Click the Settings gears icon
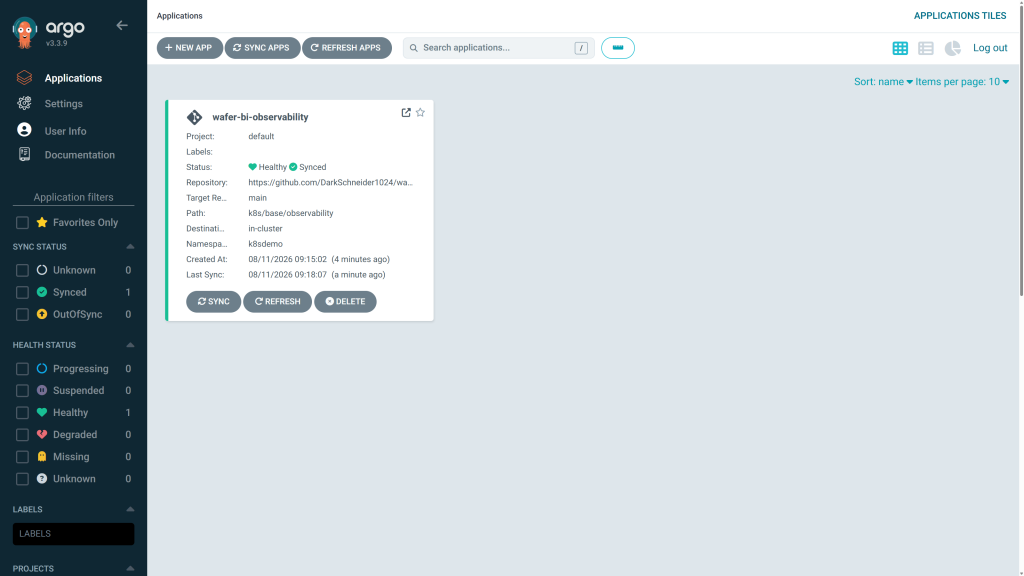 (x=24, y=103)
